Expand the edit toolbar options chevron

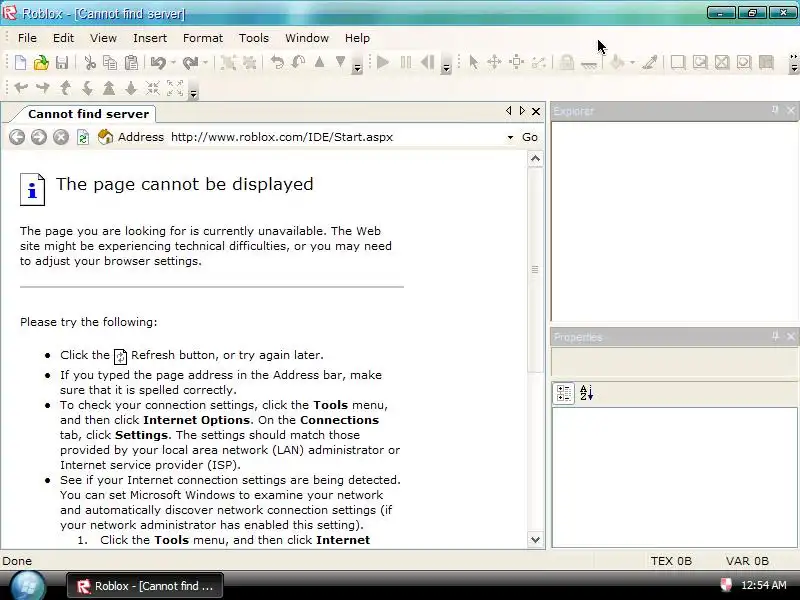(357, 67)
